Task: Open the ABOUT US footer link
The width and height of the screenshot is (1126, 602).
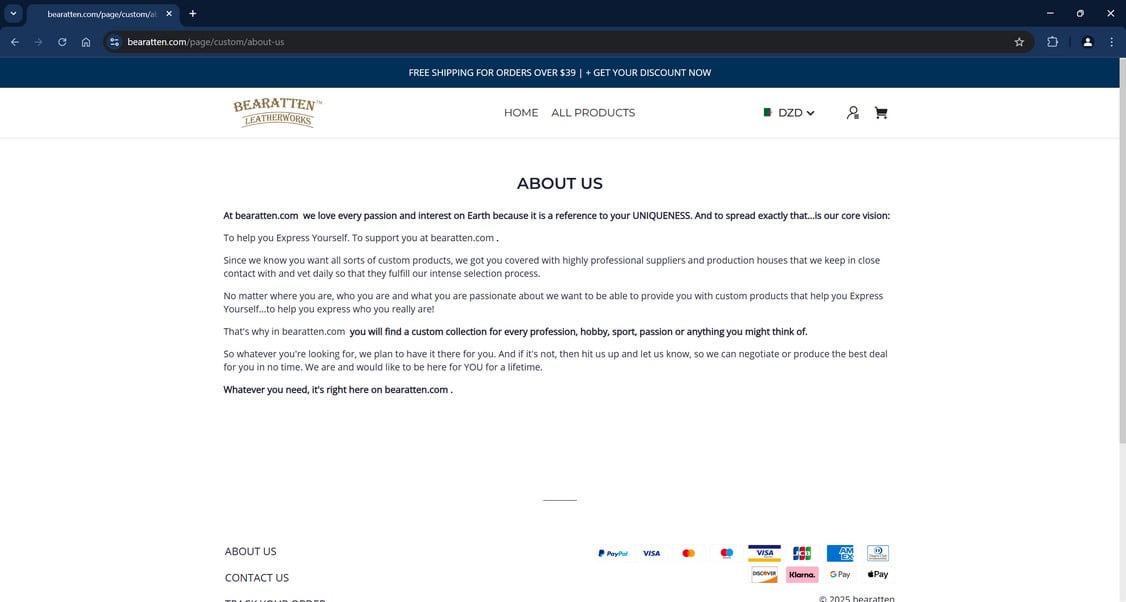Action: (251, 552)
